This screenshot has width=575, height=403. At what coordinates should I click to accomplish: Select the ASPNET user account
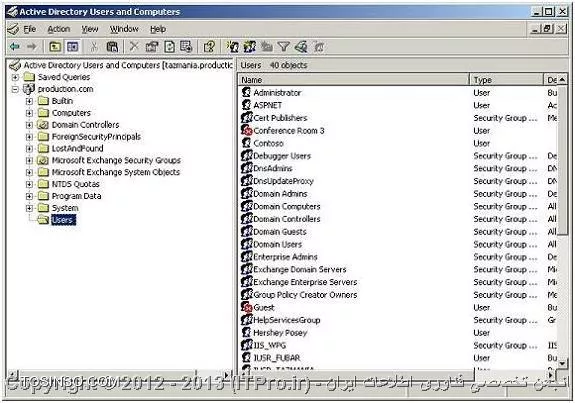click(x=267, y=105)
